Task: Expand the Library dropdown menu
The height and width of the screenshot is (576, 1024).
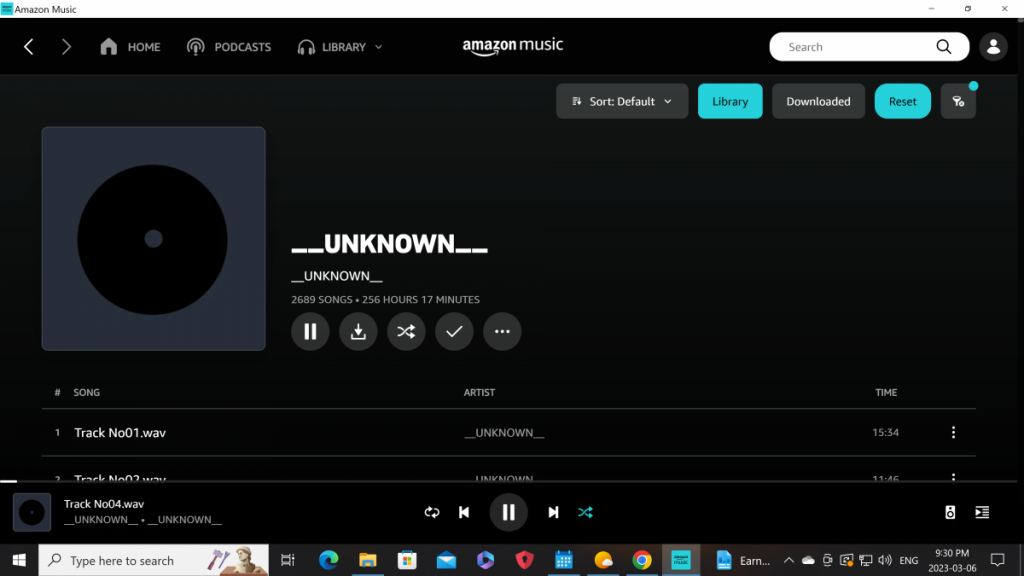Action: pos(340,47)
